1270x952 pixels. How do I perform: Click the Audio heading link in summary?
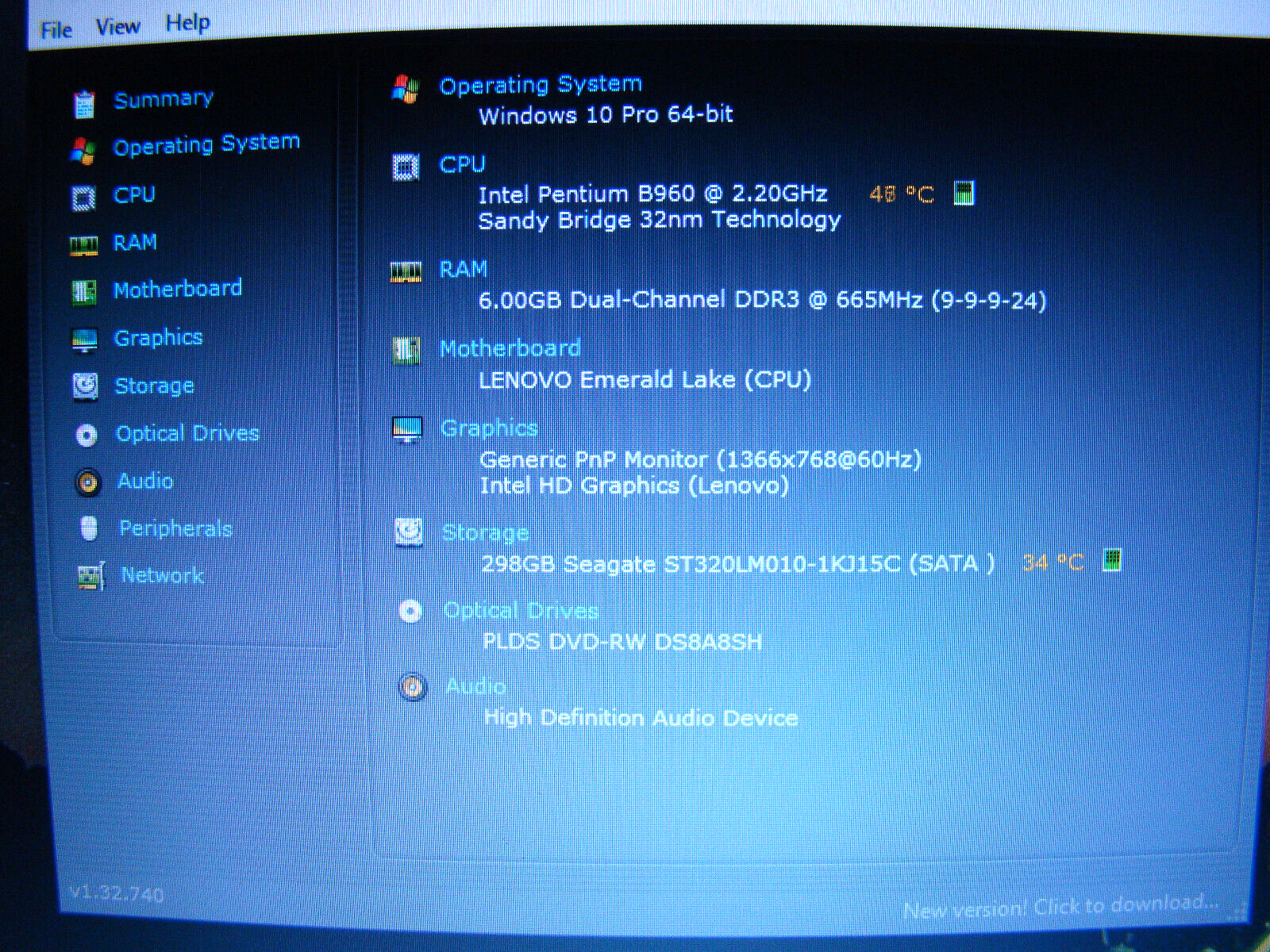(476, 685)
